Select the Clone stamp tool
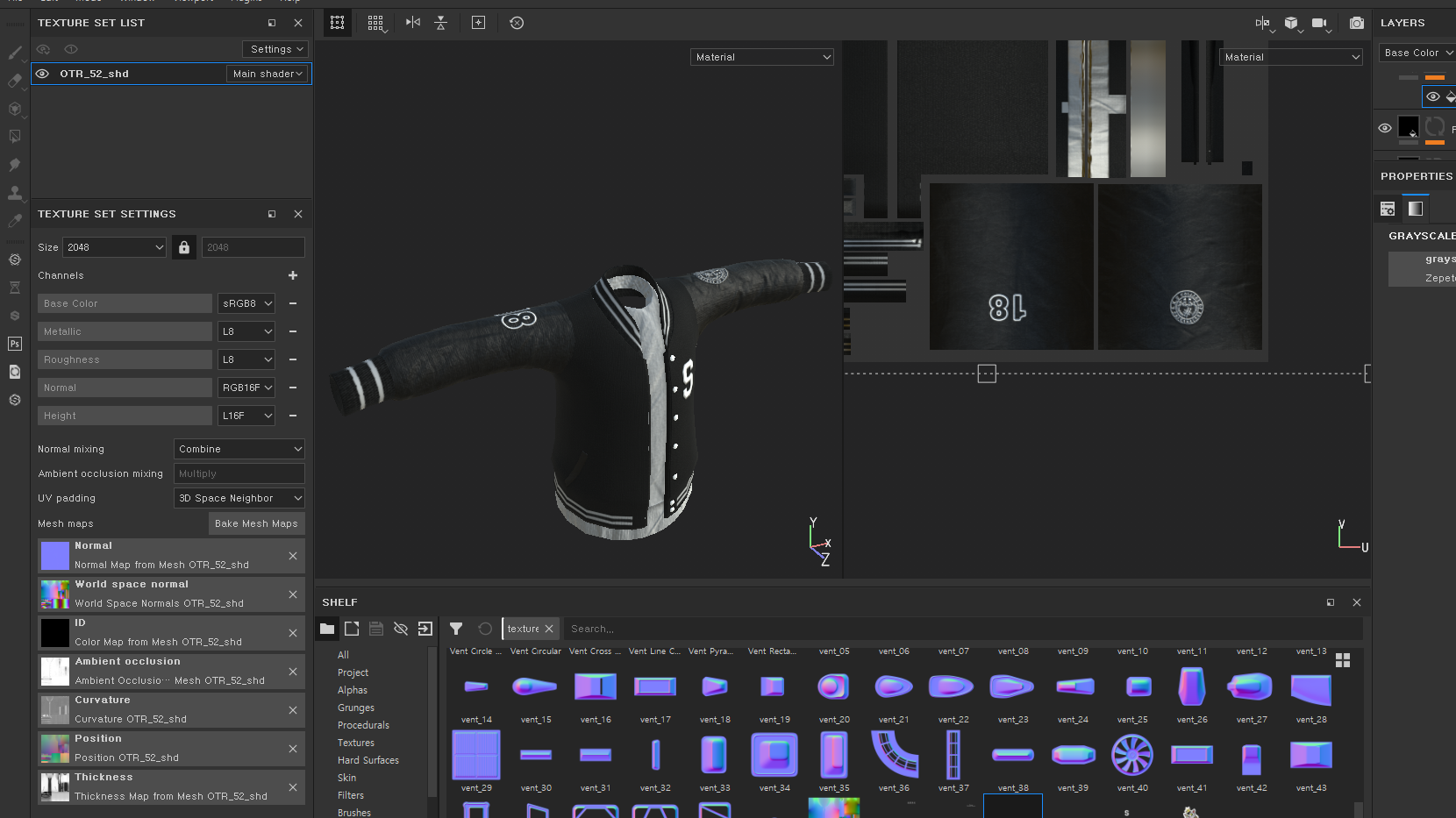This screenshot has height=818, width=1456. pos(15,193)
